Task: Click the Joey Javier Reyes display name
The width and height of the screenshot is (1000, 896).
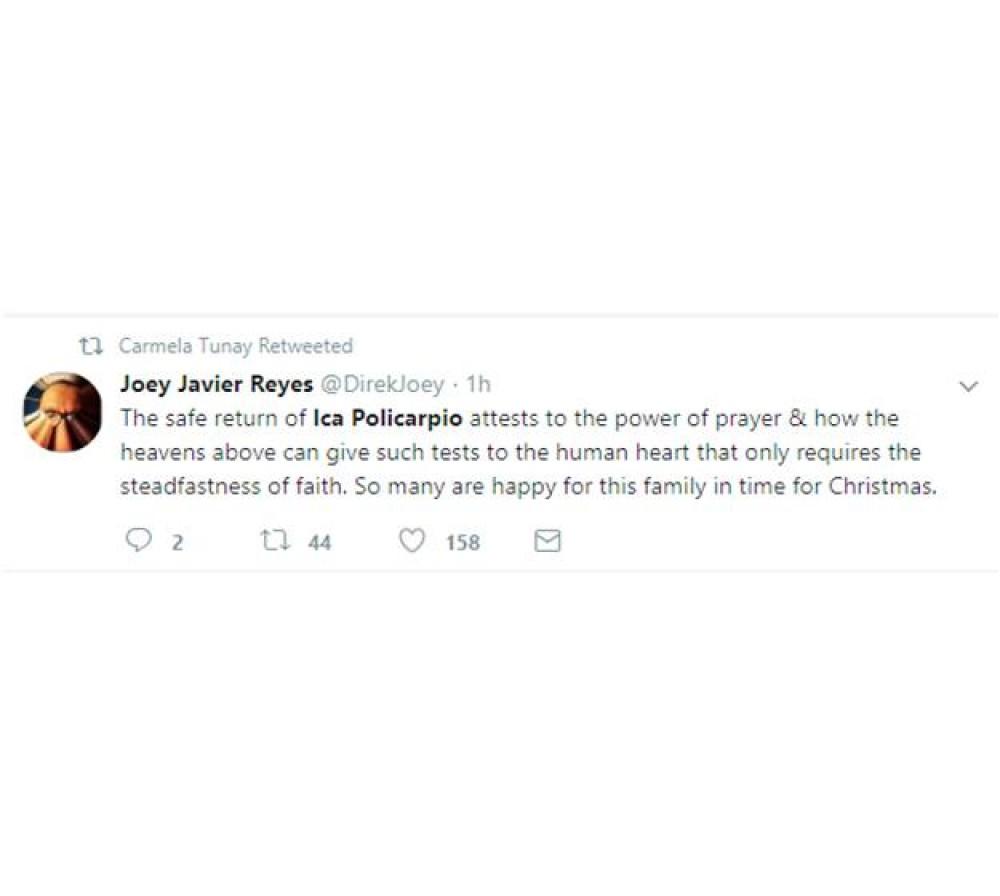Action: click(x=216, y=384)
